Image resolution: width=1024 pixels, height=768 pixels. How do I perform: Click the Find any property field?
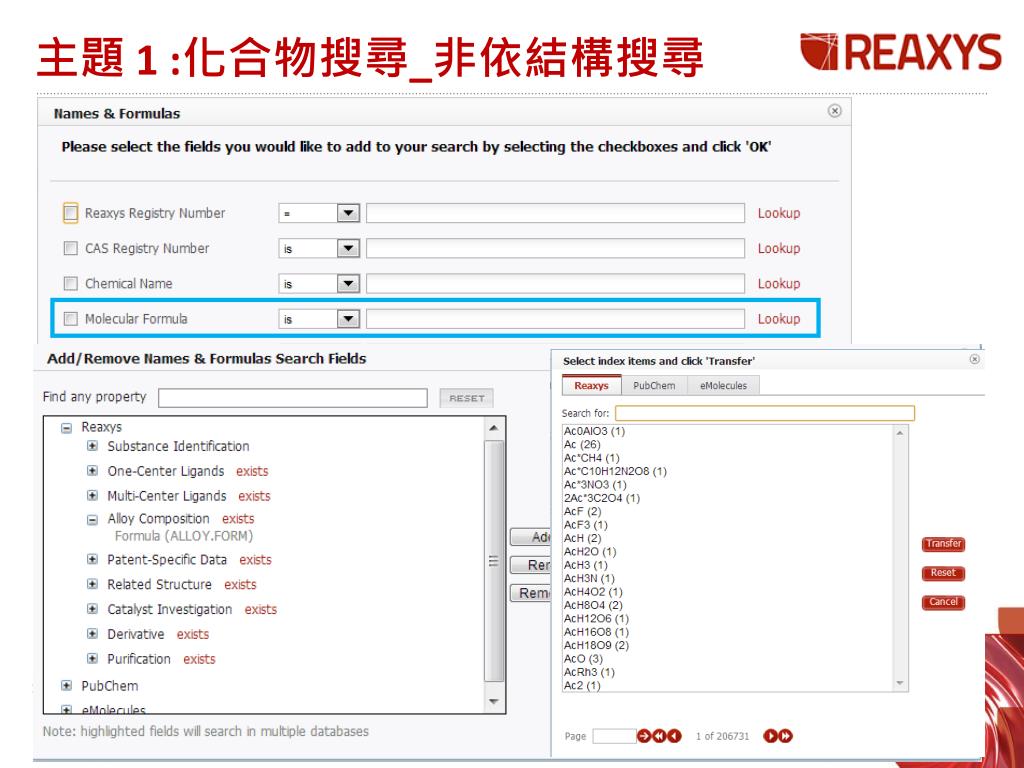coord(293,398)
